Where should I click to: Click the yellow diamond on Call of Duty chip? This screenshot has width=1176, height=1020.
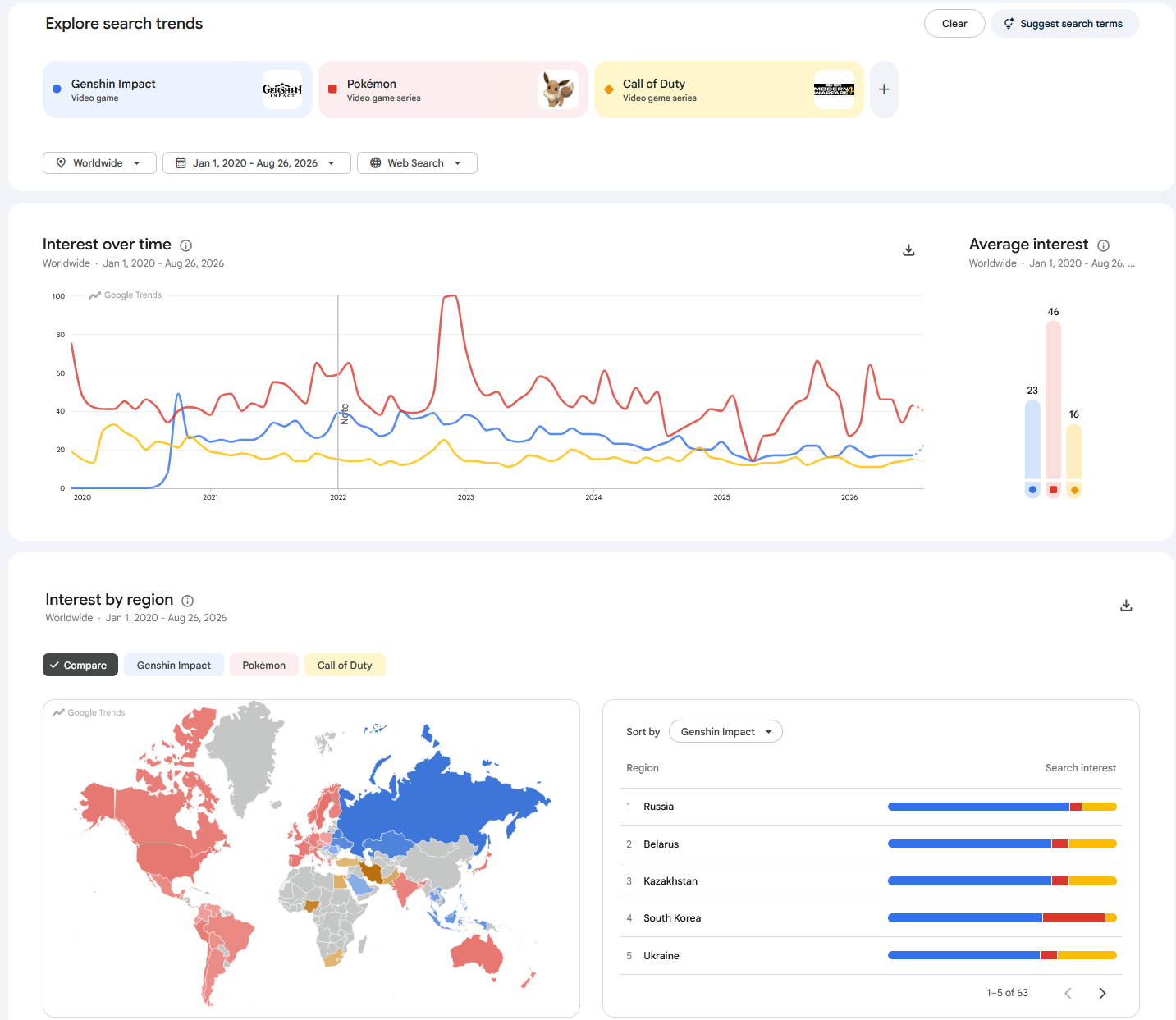608,89
